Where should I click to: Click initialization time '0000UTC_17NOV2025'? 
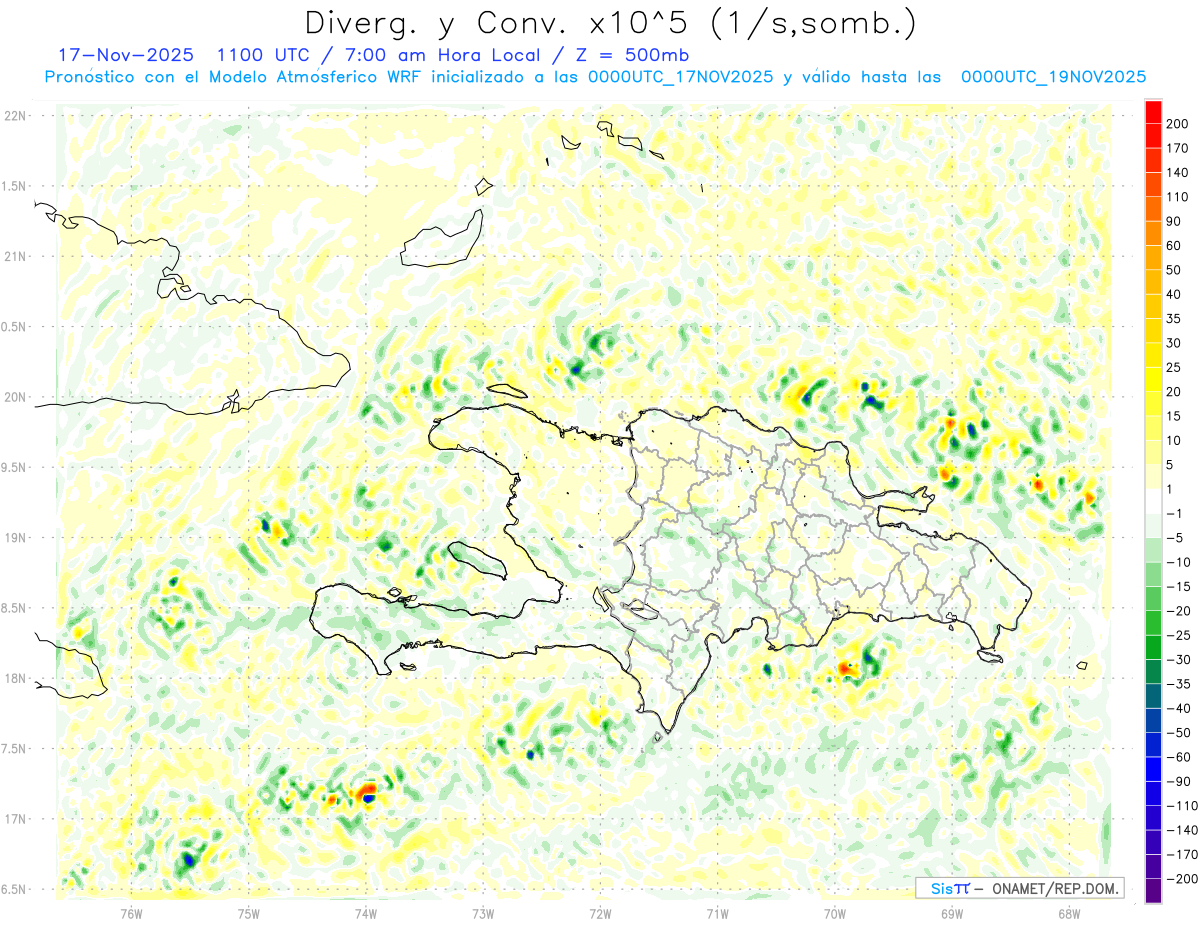click(680, 77)
